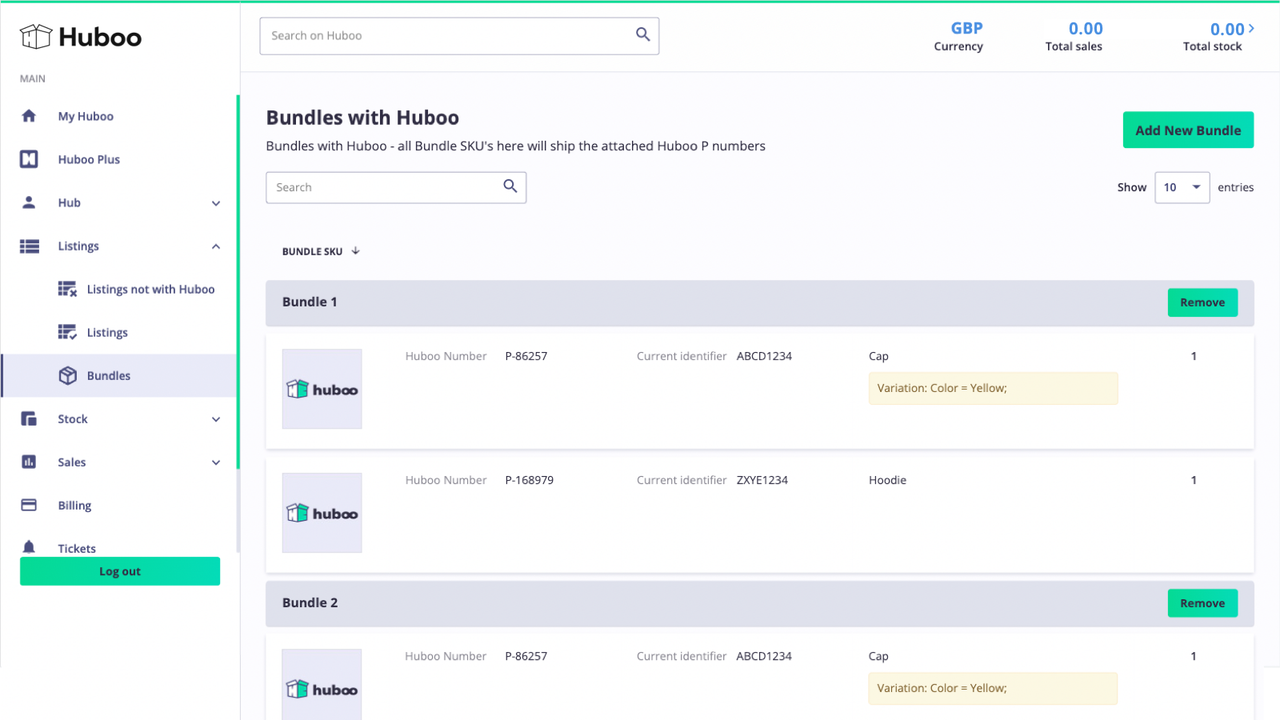Click the Huboo logo at top left
The width and height of the screenshot is (1280, 720).
pyautogui.click(x=80, y=37)
